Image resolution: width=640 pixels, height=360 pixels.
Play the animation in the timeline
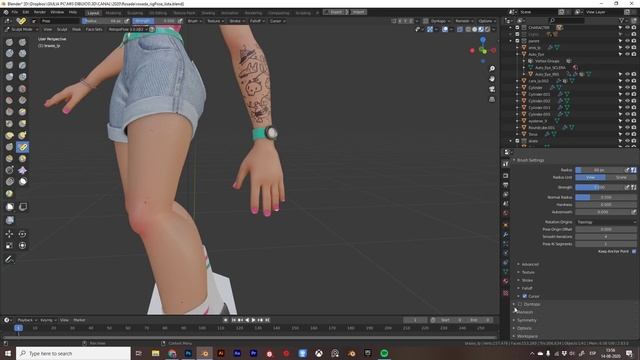253,320
